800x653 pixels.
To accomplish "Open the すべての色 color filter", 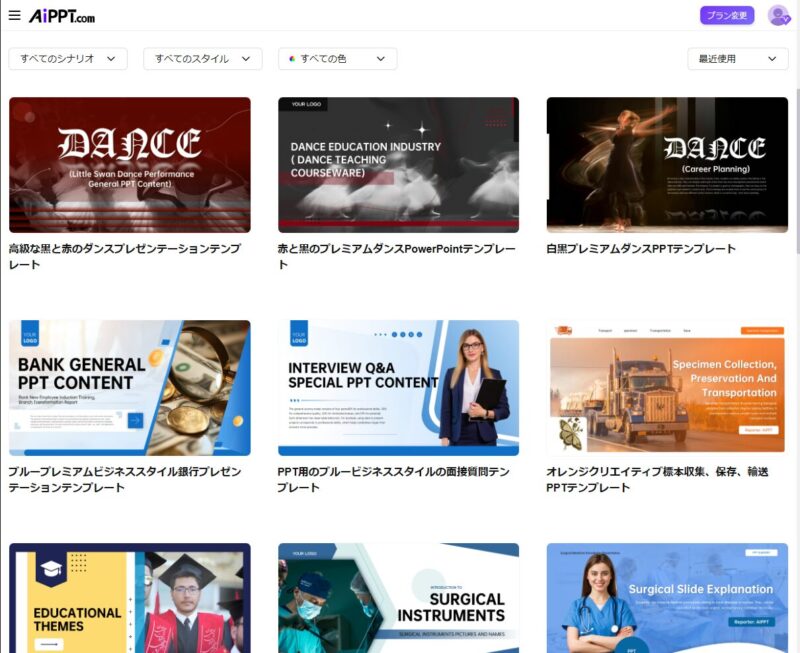I will point(337,59).
